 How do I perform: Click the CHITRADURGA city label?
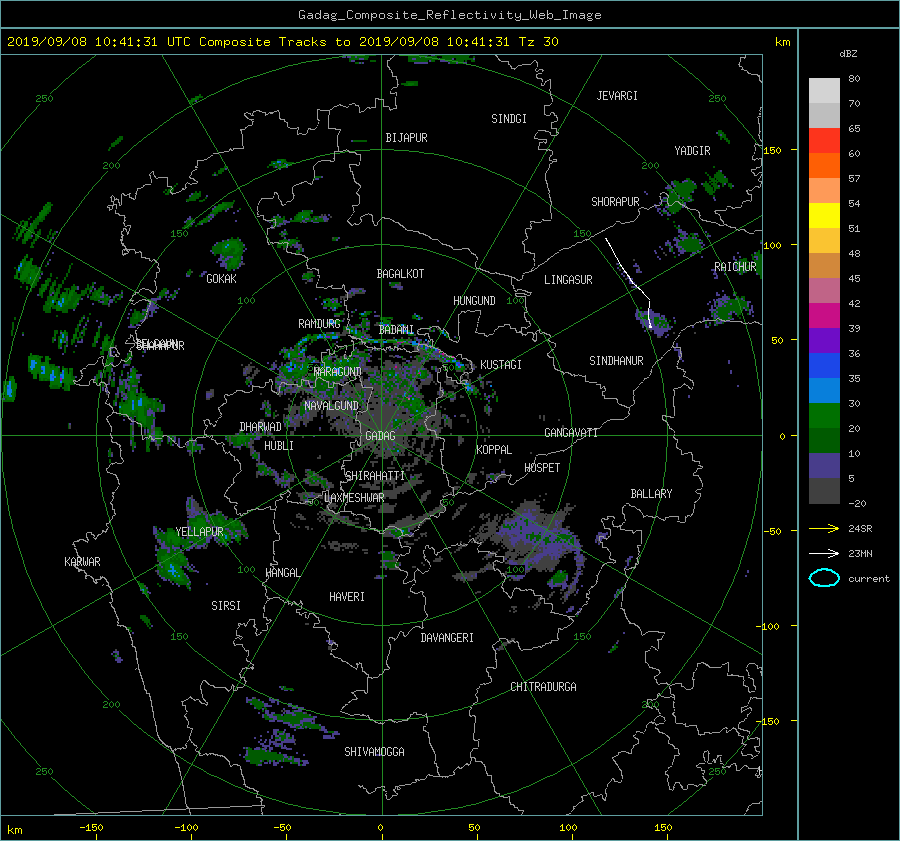tap(543, 687)
